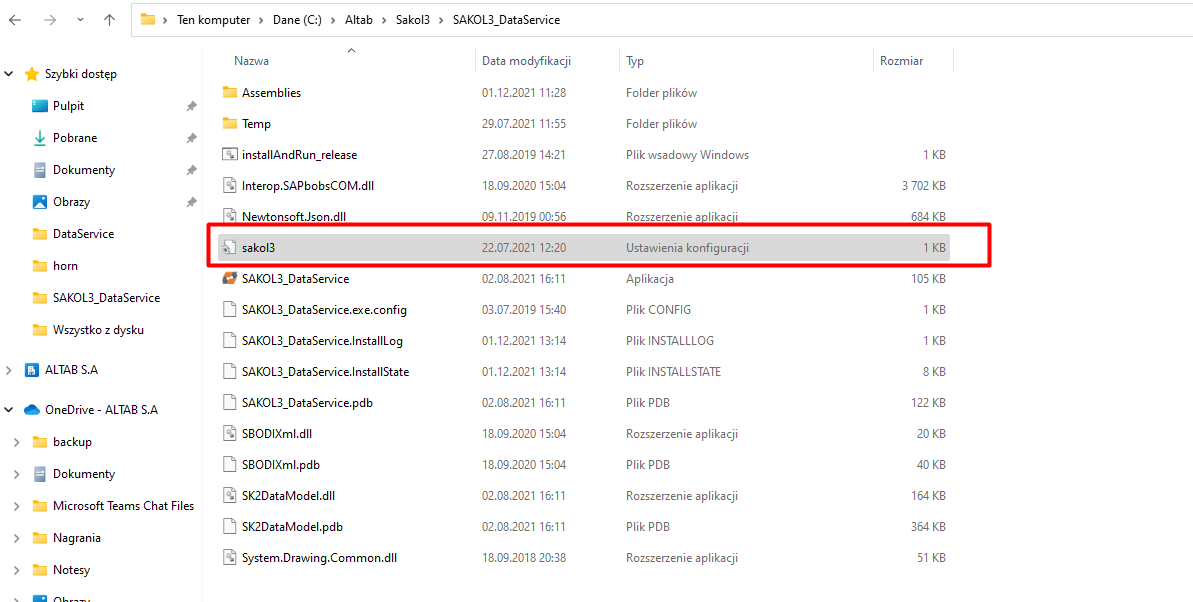Click date 18.09.2018 20:38

tap(523, 558)
